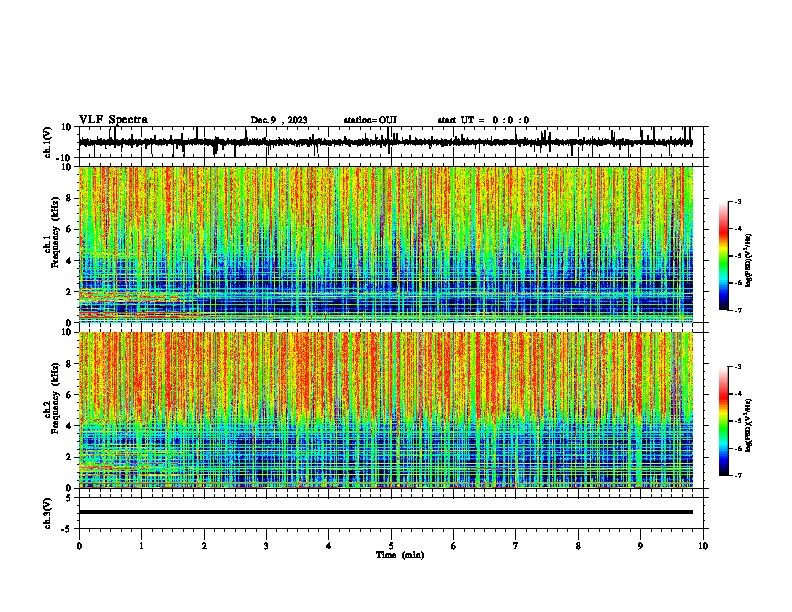Click the "start UT = 0 : 0 : 0" text
Image resolution: width=792 pixels, height=612 pixels.
483,120
